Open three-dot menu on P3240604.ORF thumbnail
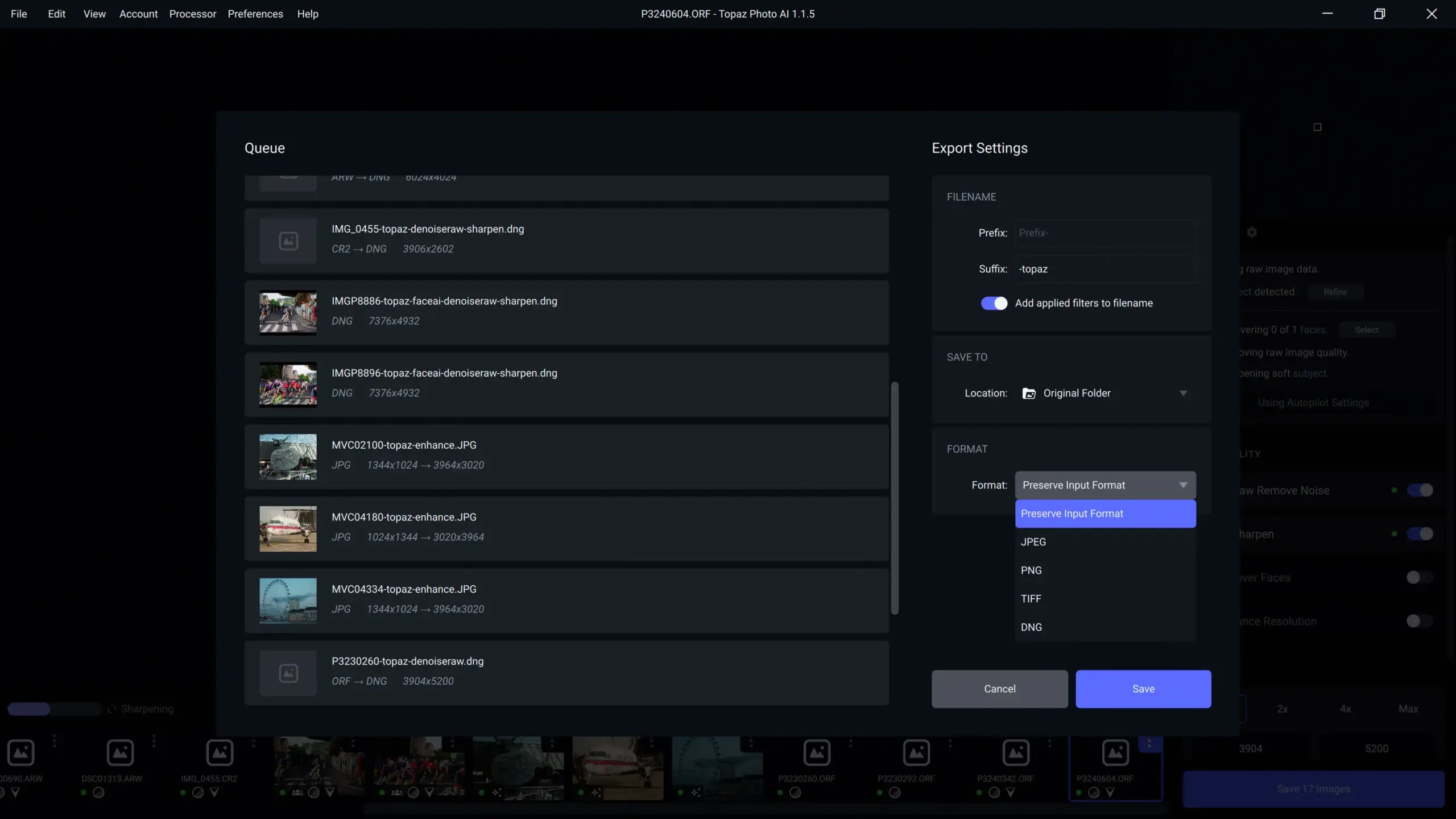This screenshot has height=819, width=1456. pyautogui.click(x=1149, y=743)
